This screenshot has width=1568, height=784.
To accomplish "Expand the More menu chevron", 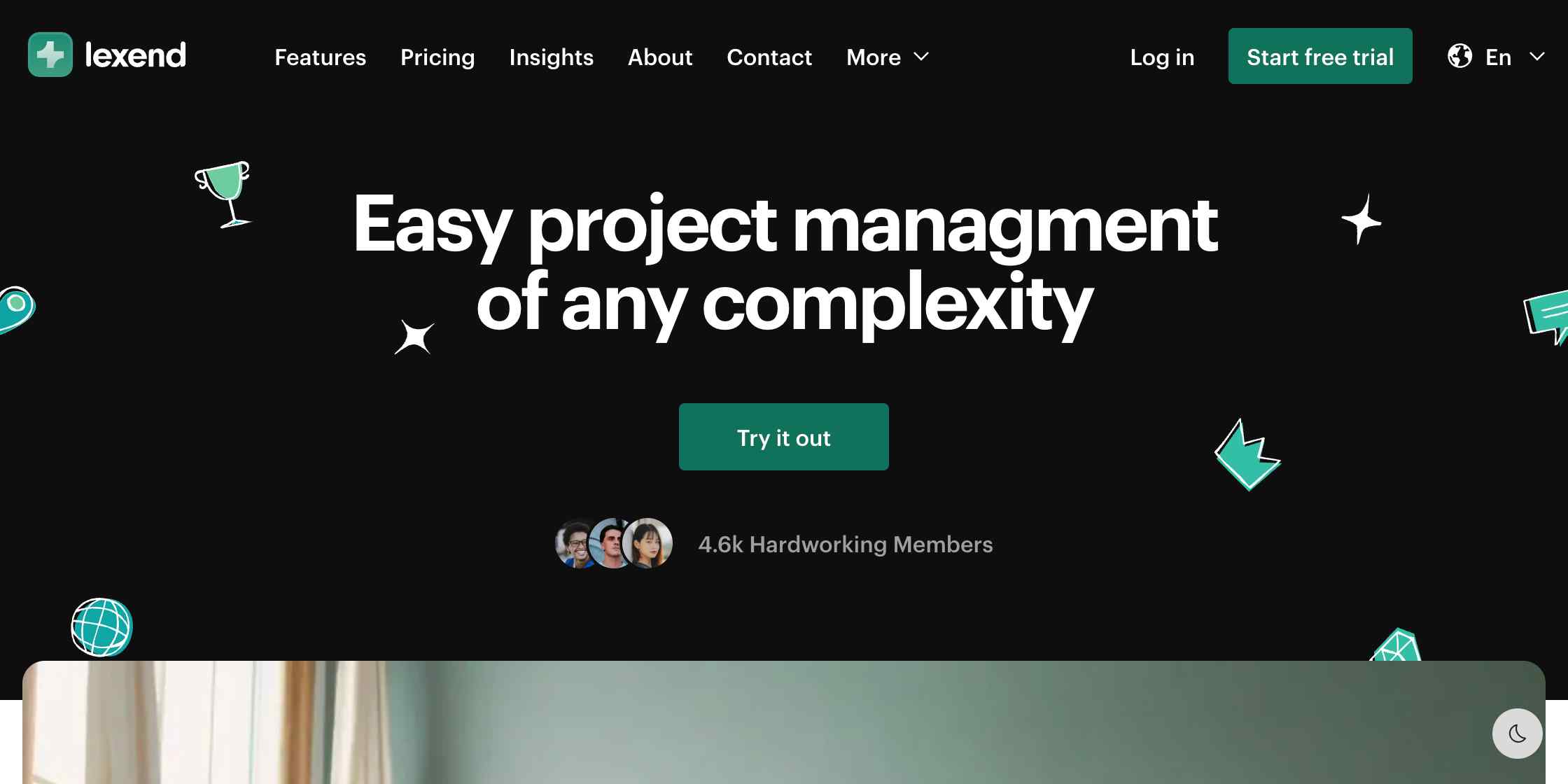I will point(921,57).
